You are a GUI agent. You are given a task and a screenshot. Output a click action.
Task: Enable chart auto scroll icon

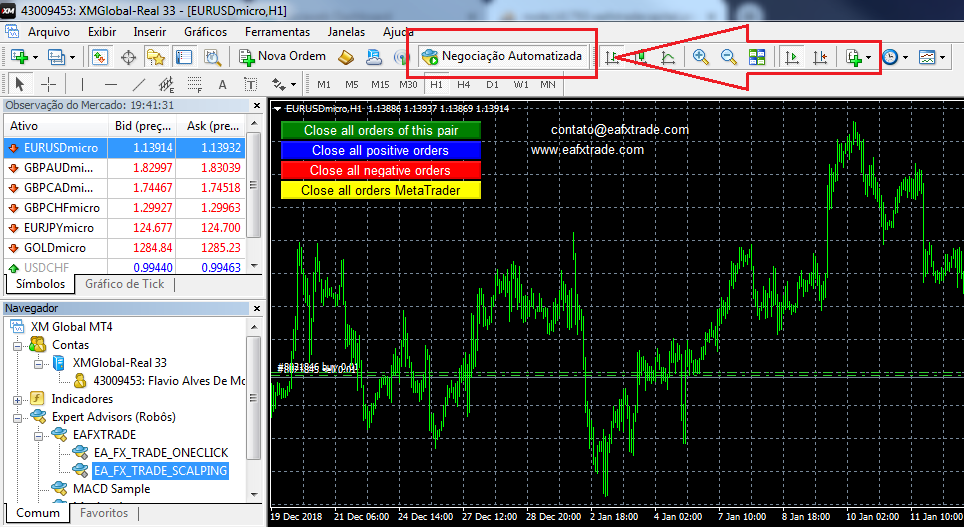click(791, 57)
